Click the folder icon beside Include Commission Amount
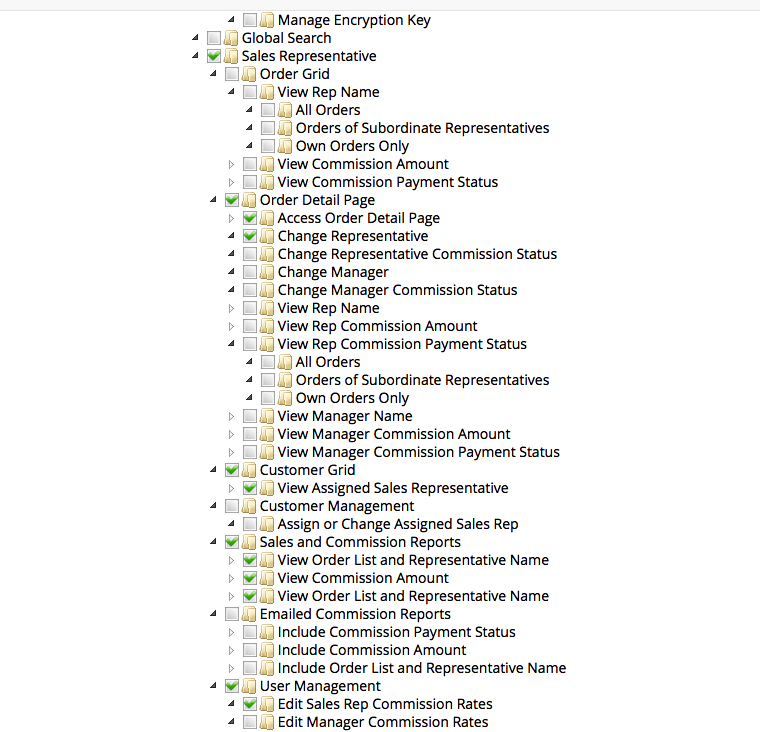 pos(267,650)
